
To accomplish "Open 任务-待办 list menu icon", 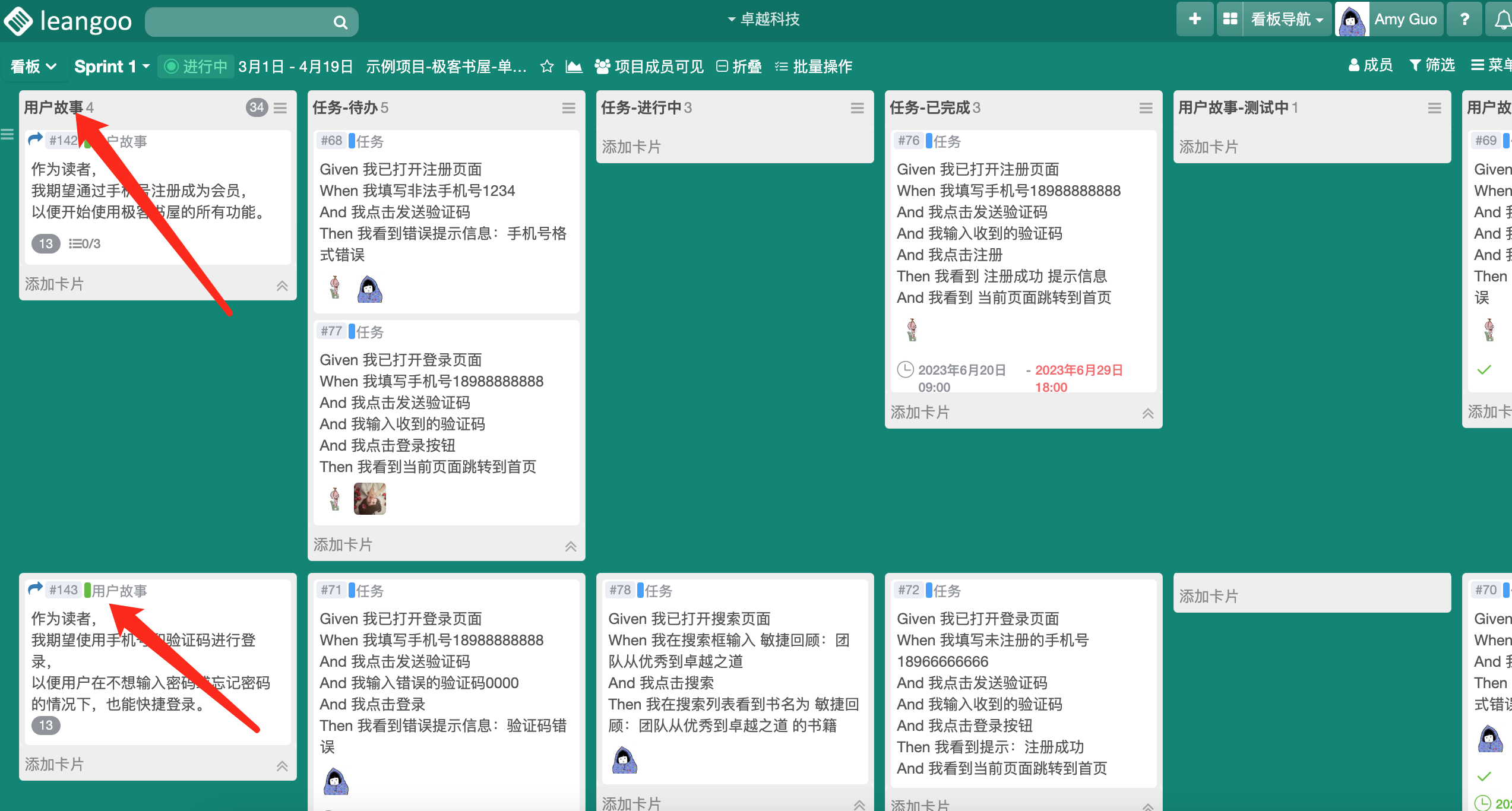I will [x=568, y=108].
